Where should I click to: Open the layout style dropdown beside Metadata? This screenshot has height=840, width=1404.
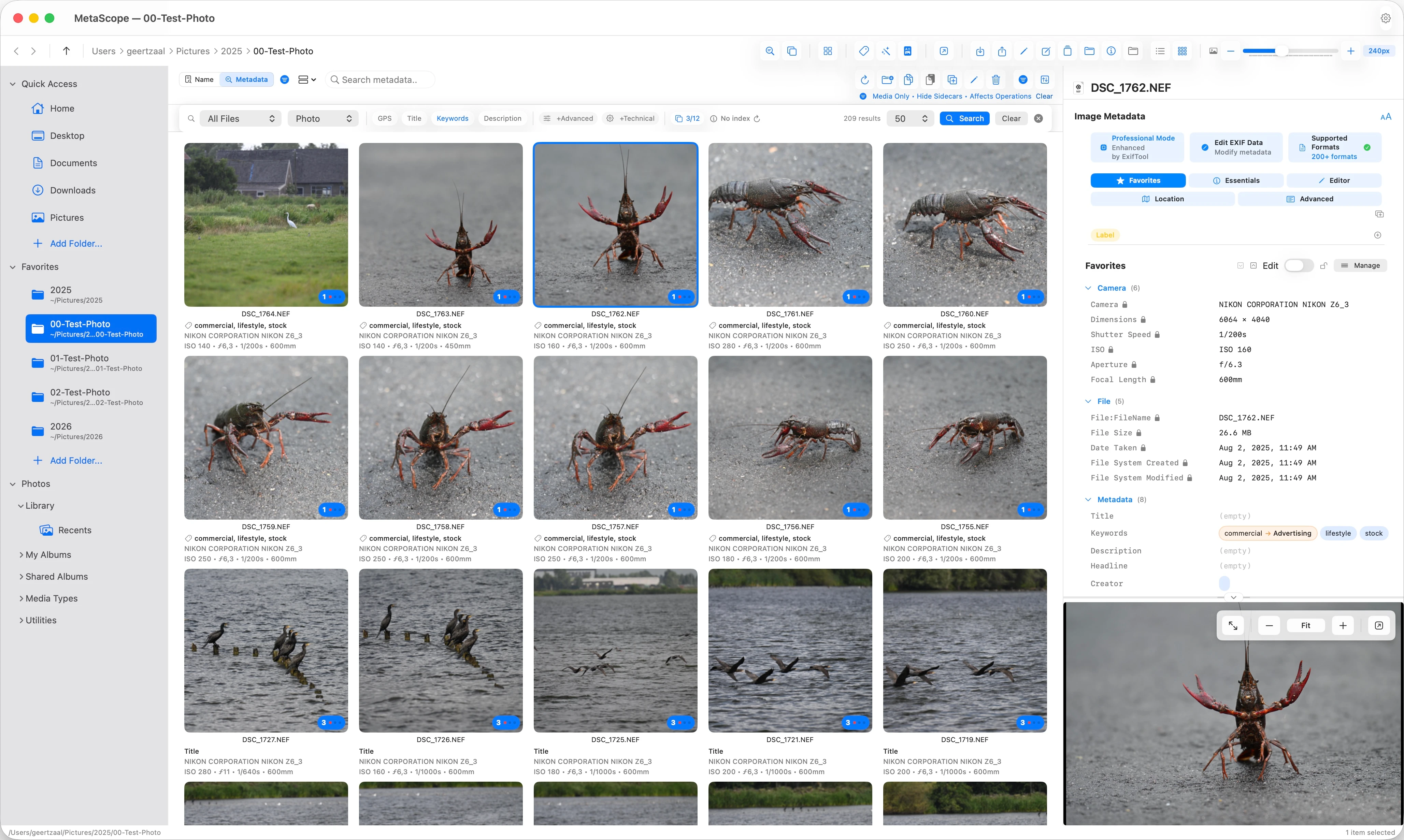pyautogui.click(x=307, y=80)
